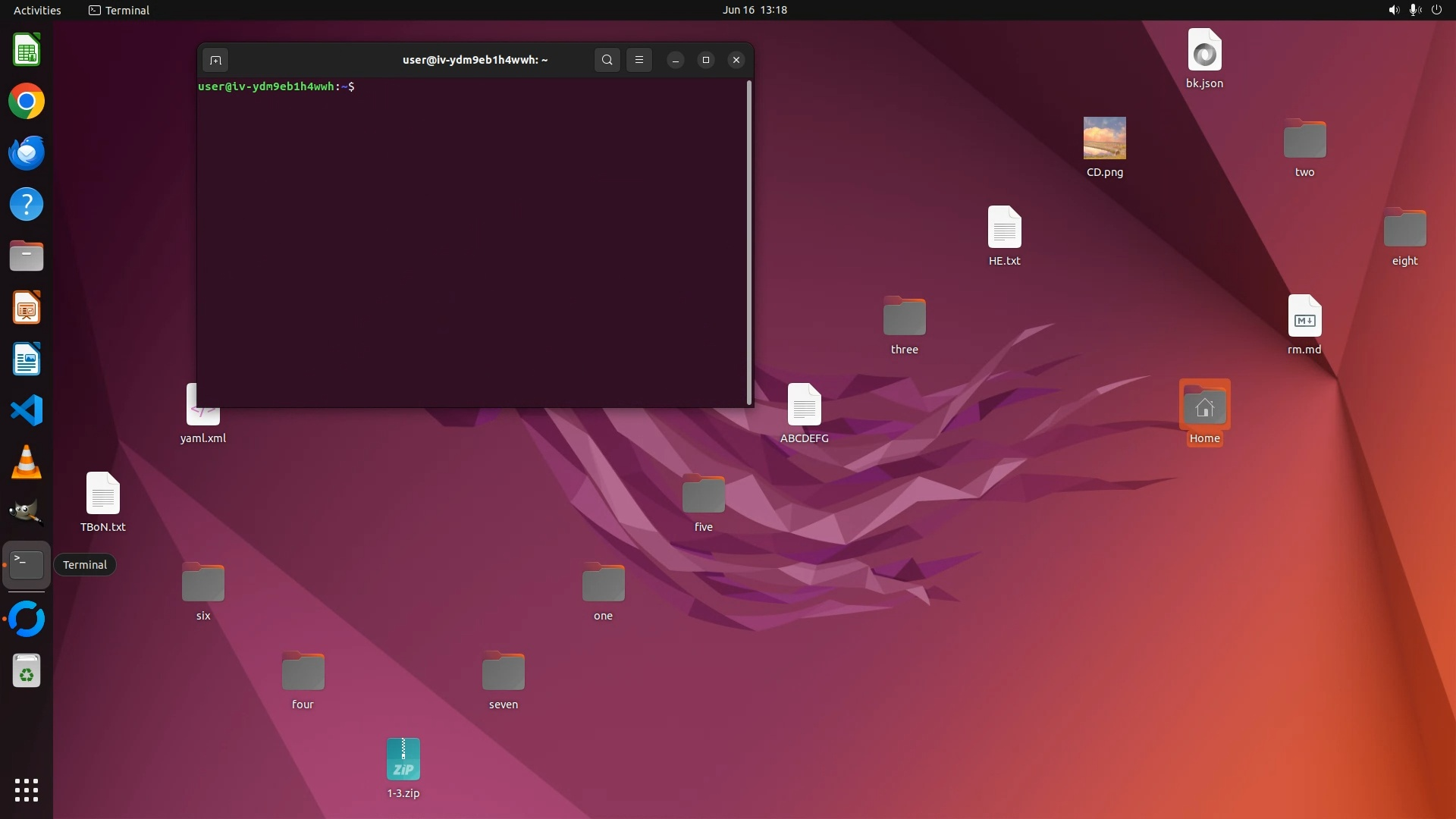The image size is (1456, 819).
Task: Open Visual Studio Code from dock
Action: tap(27, 411)
